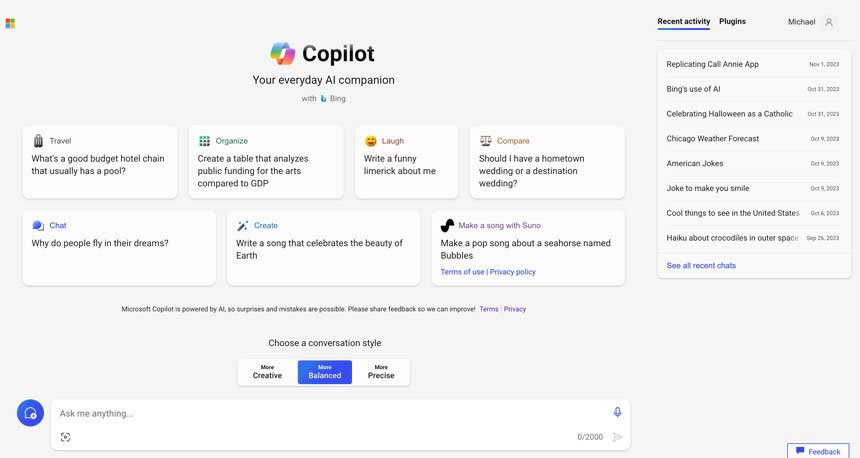Click the send arrow icon
This screenshot has width=860, height=458.
(617, 437)
